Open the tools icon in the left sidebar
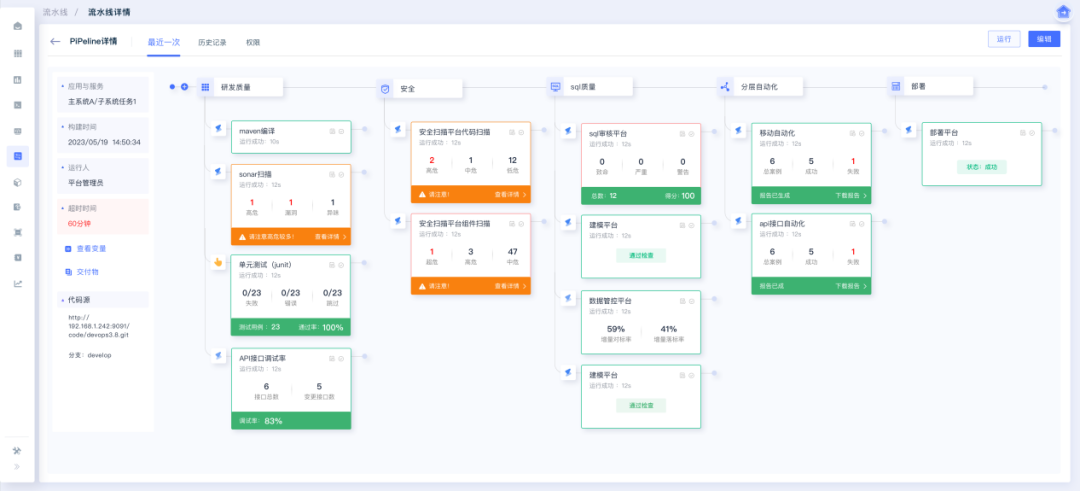This screenshot has width=1080, height=491. click(x=17, y=450)
